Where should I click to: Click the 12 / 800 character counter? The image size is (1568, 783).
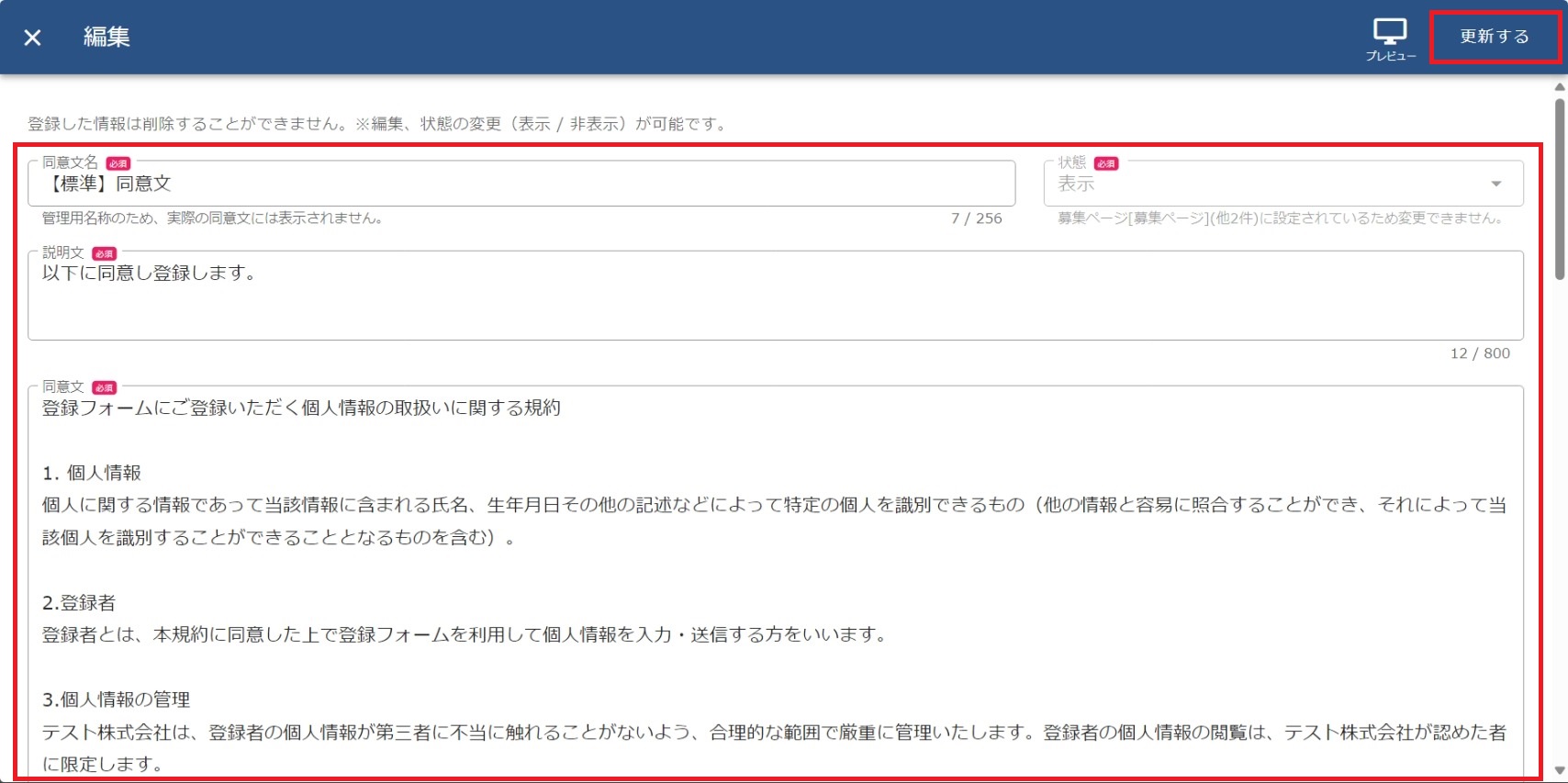point(1479,353)
